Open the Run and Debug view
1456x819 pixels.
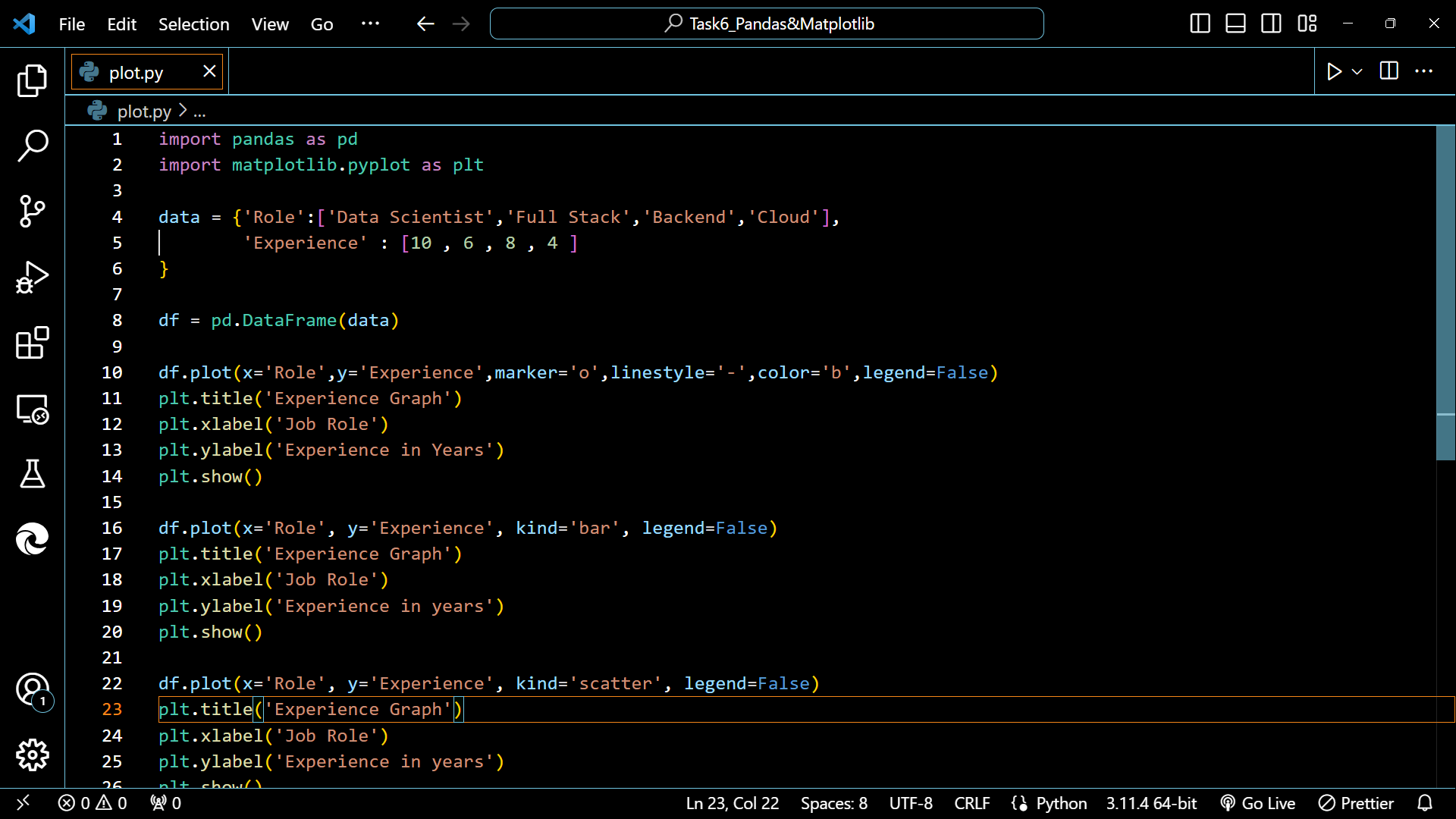click(32, 277)
